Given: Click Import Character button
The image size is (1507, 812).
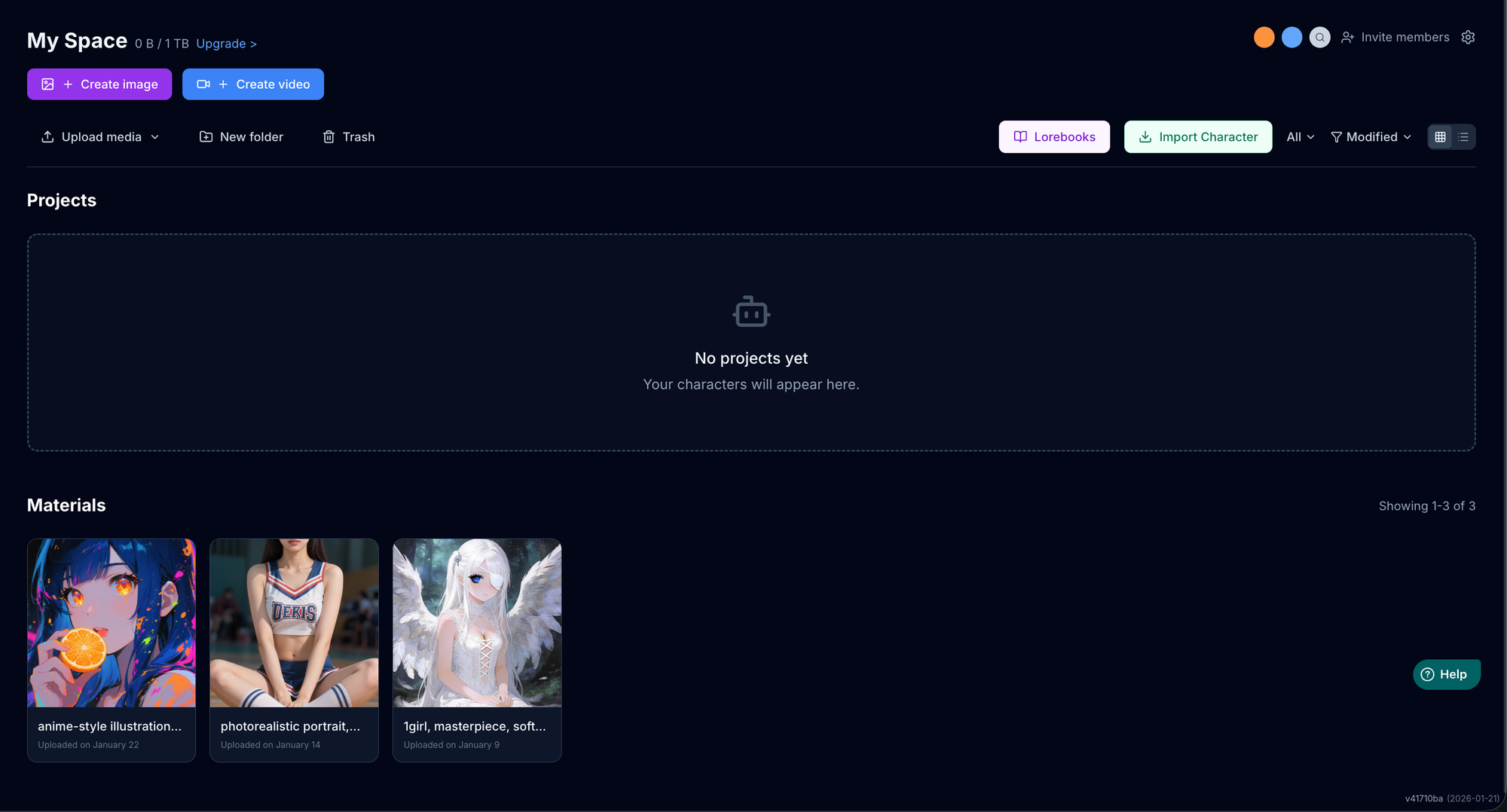Looking at the screenshot, I should [x=1197, y=136].
